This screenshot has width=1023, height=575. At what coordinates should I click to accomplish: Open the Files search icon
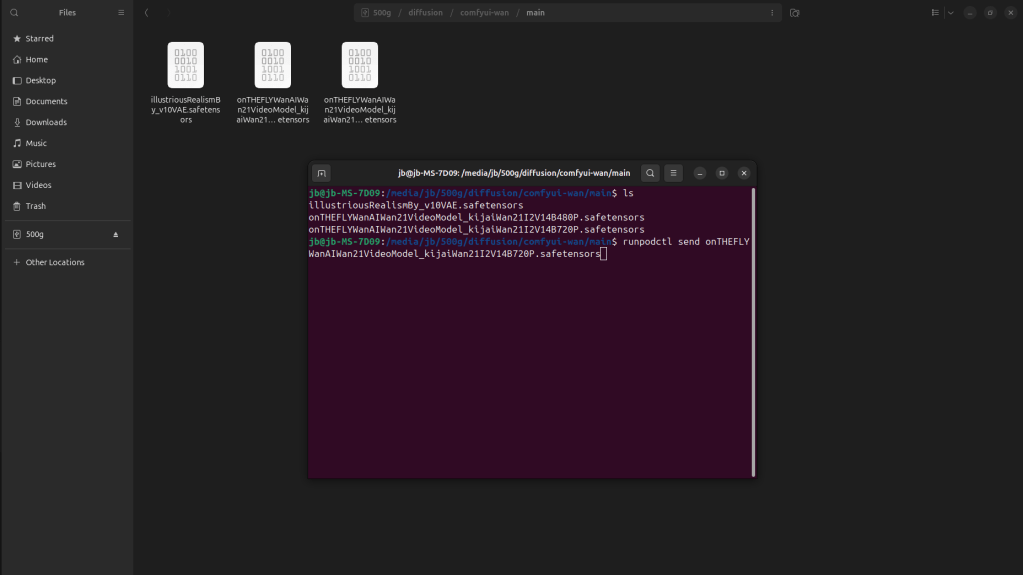coord(14,13)
